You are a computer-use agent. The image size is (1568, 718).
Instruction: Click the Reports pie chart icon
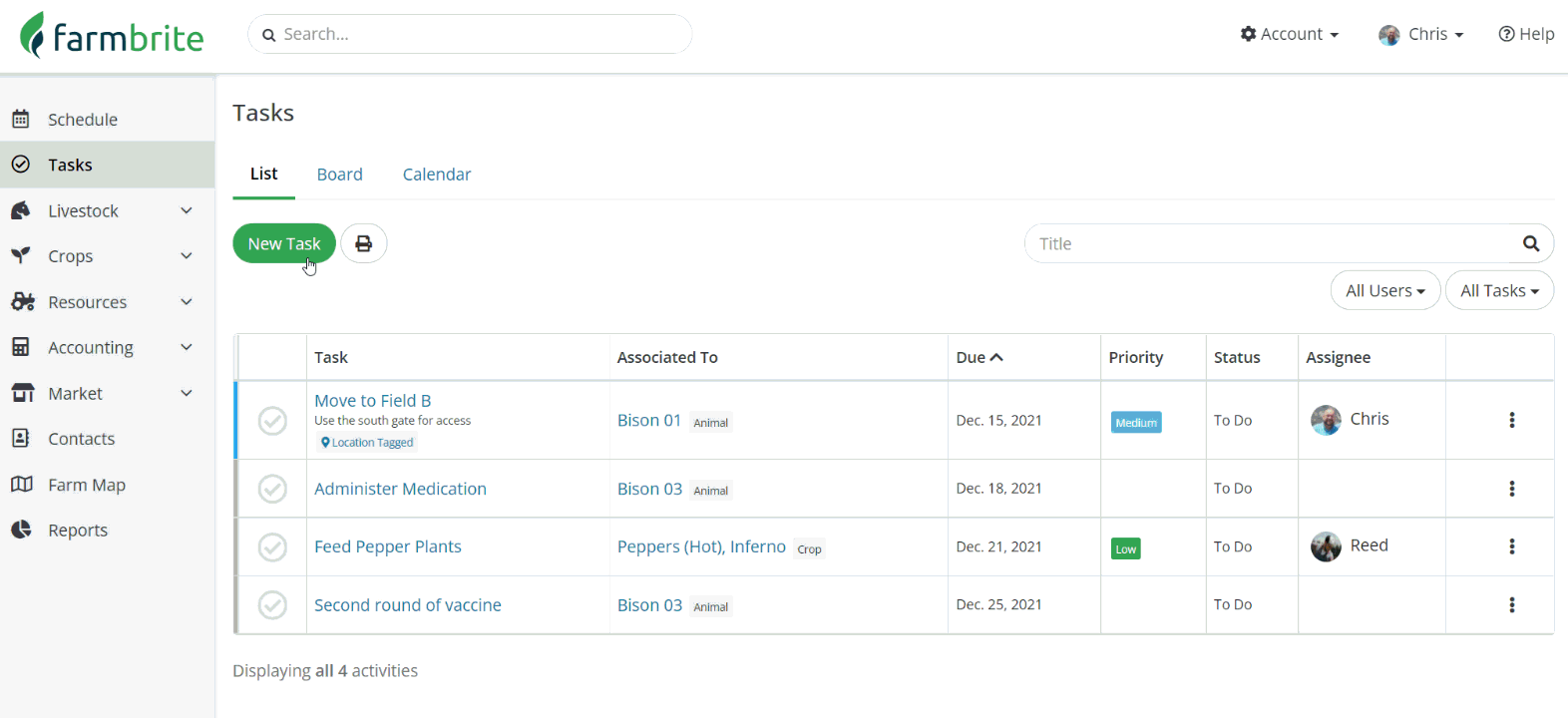[21, 530]
